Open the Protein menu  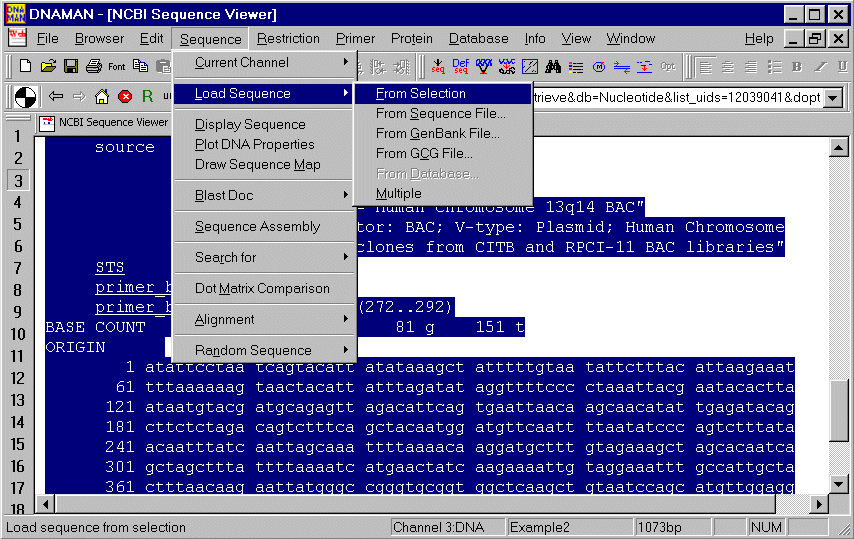pyautogui.click(x=412, y=39)
